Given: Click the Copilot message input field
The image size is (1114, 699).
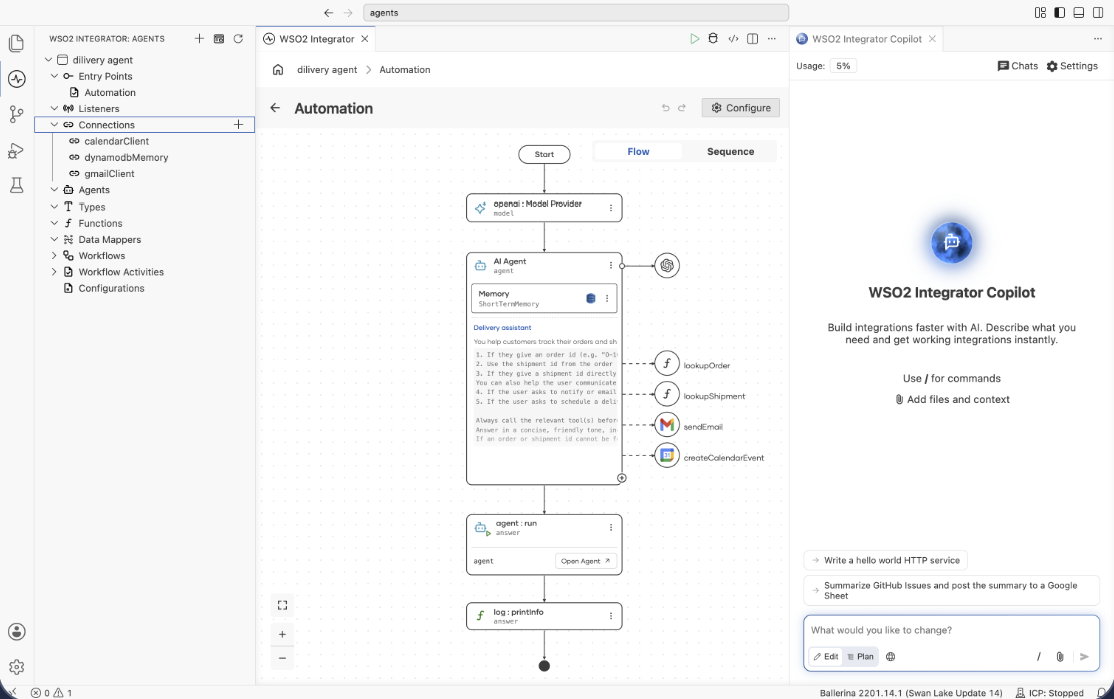Looking at the screenshot, I should coord(951,630).
